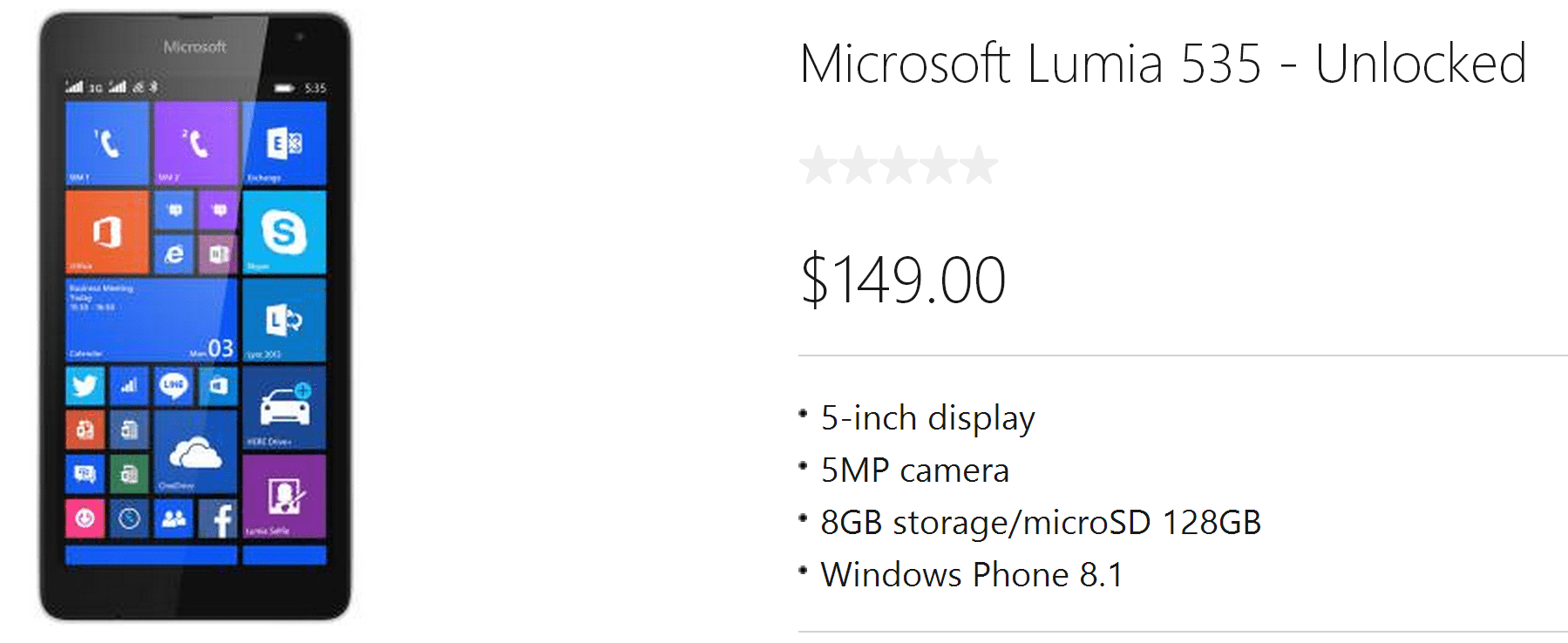1568x643 pixels.
Task: Click the Windows Phone 8.1 bullet text
Action: tap(972, 575)
